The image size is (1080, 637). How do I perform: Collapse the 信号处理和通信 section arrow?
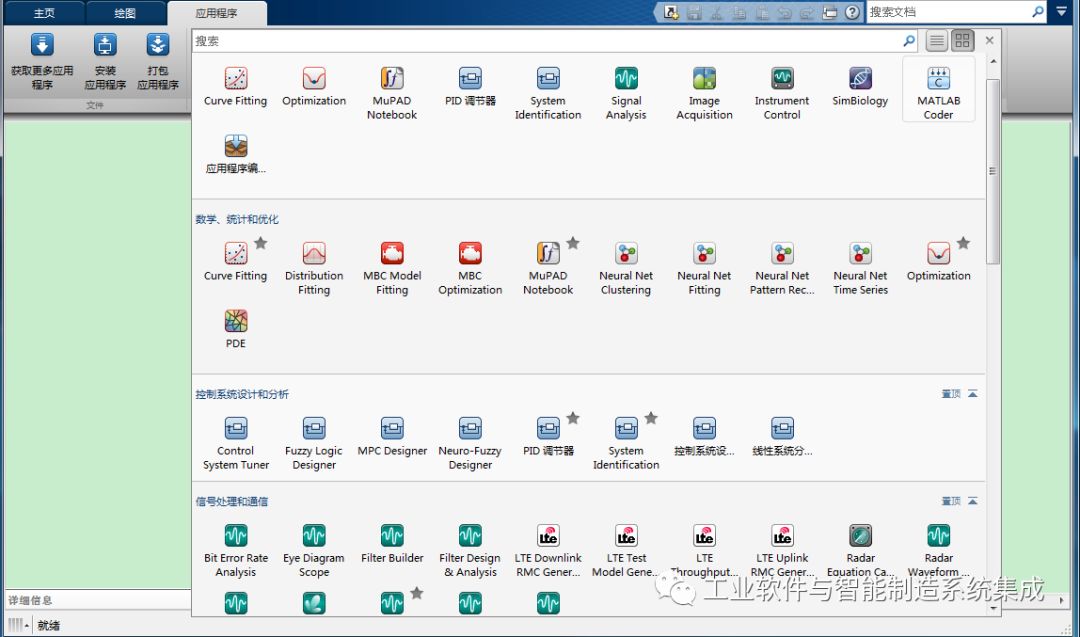[x=973, y=501]
